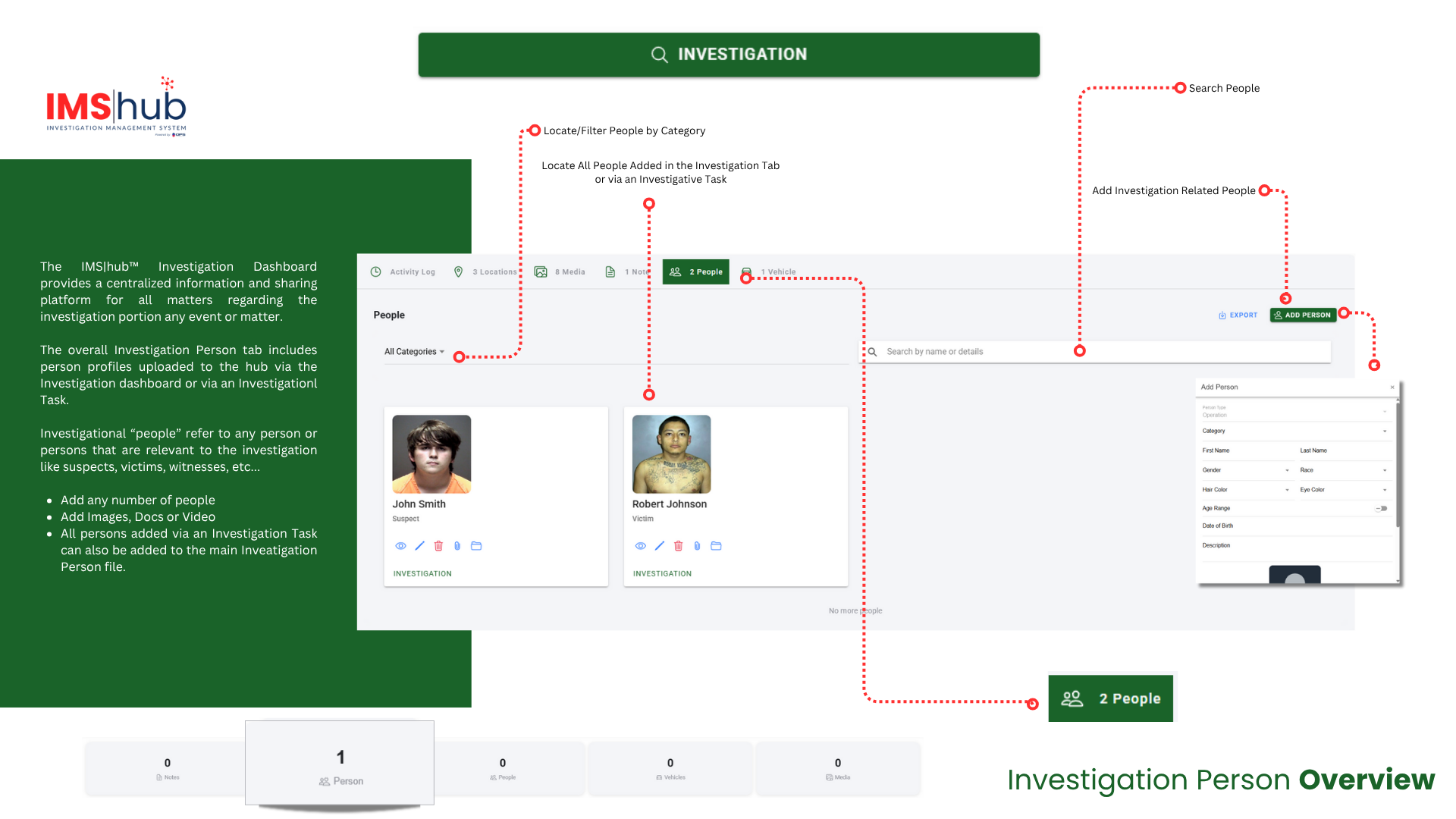The height and width of the screenshot is (819, 1456).
Task: Open John Smith's folder icon
Action: 476,546
